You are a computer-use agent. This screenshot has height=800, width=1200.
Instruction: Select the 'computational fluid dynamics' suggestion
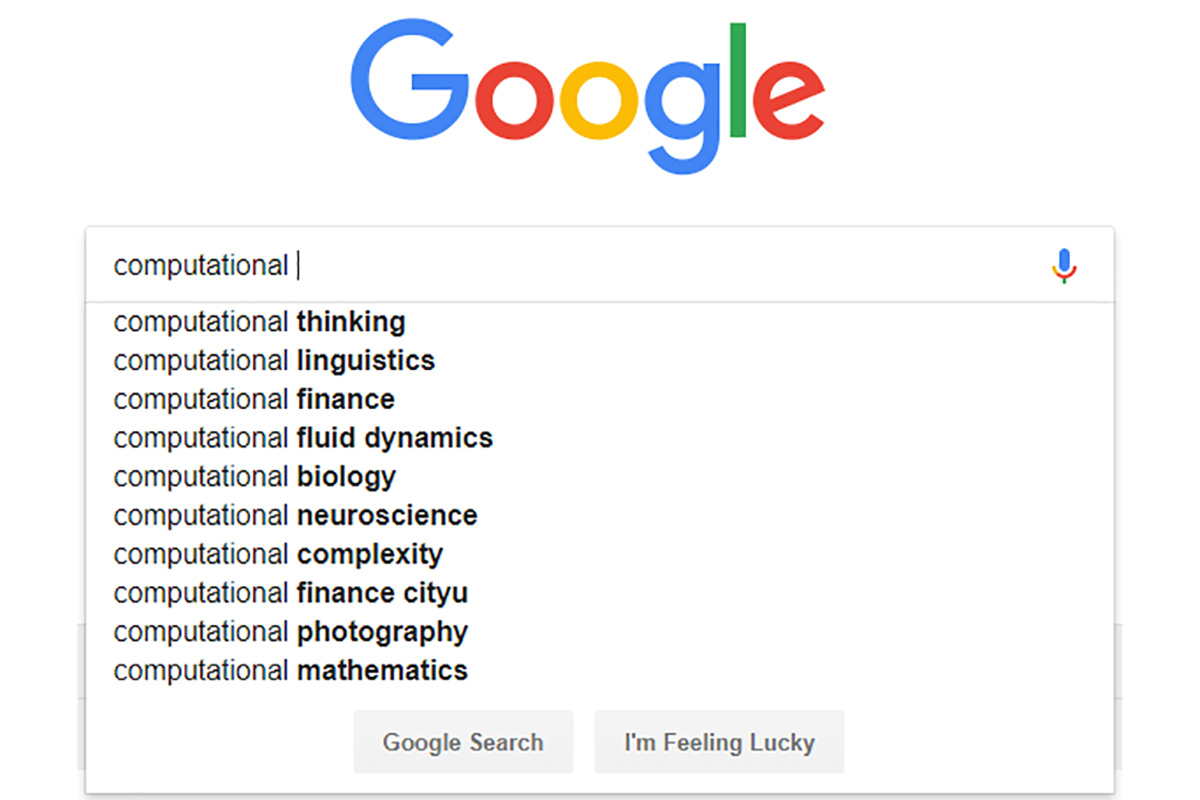point(600,438)
